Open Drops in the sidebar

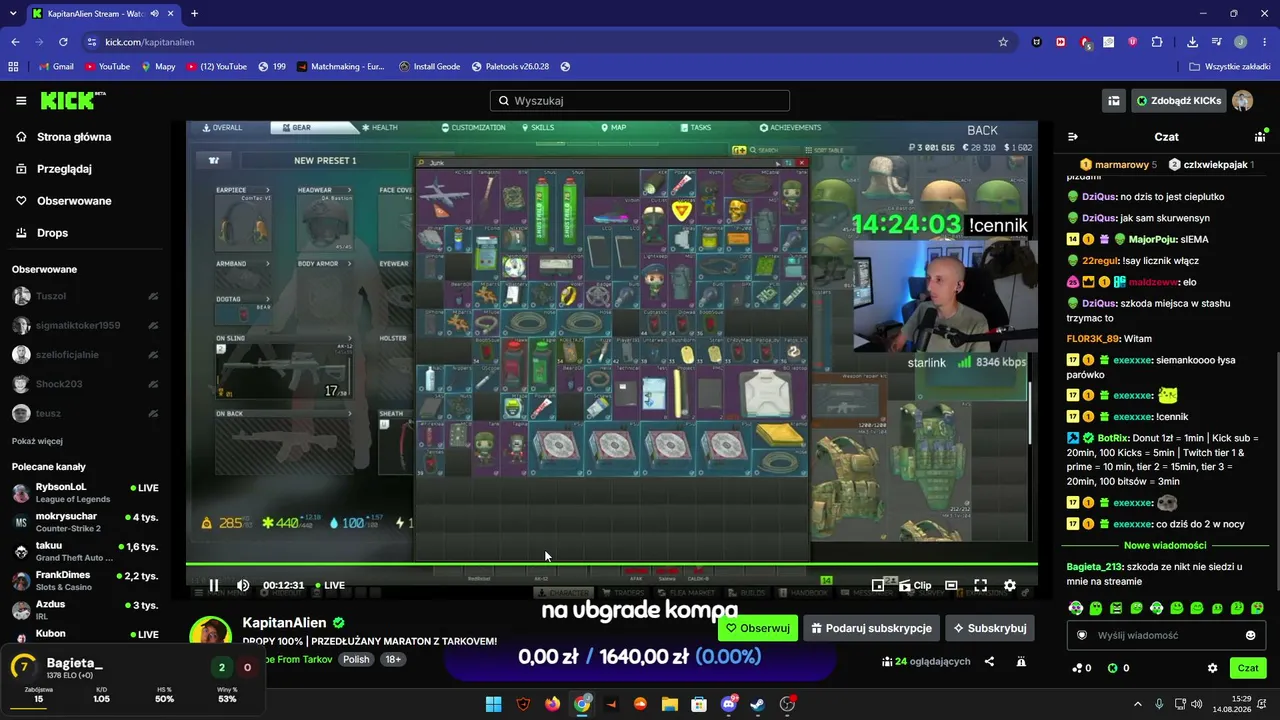click(x=43, y=233)
